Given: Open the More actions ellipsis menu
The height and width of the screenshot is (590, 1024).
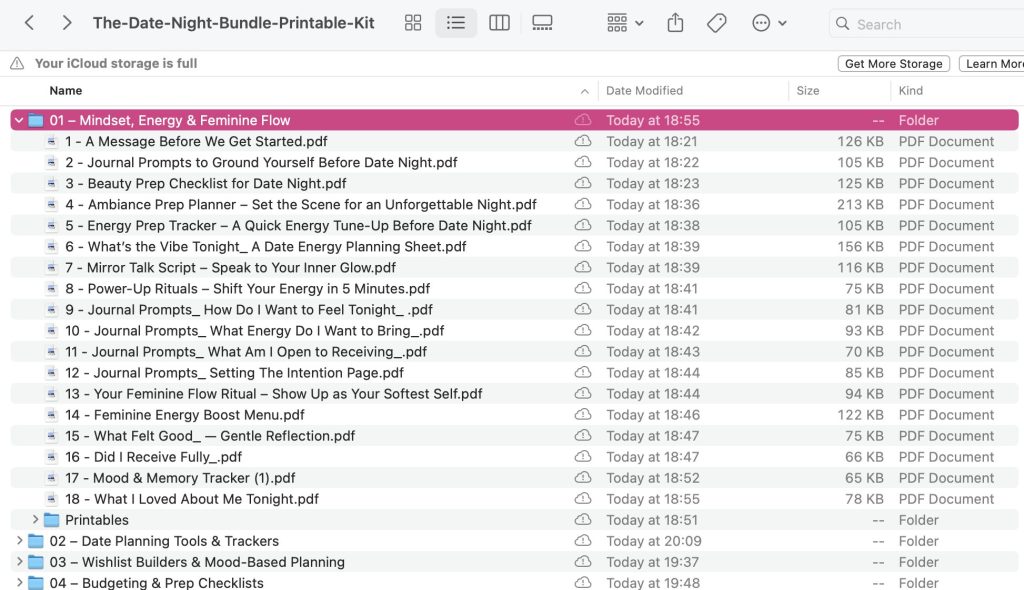Looking at the screenshot, I should point(768,23).
